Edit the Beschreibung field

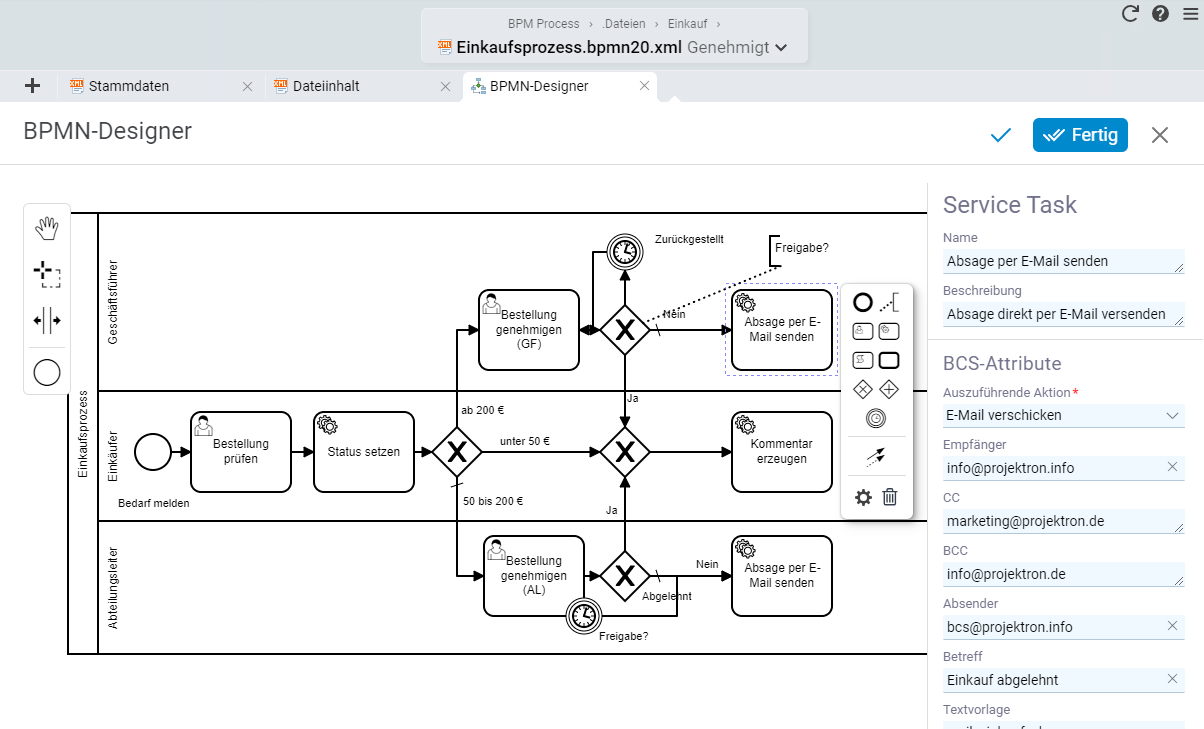[1063, 314]
